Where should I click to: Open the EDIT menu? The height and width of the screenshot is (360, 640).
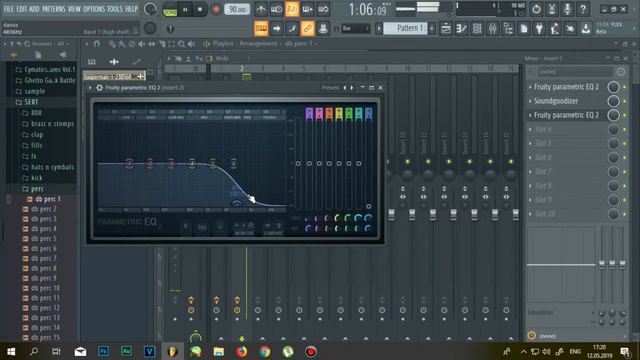click(22, 9)
